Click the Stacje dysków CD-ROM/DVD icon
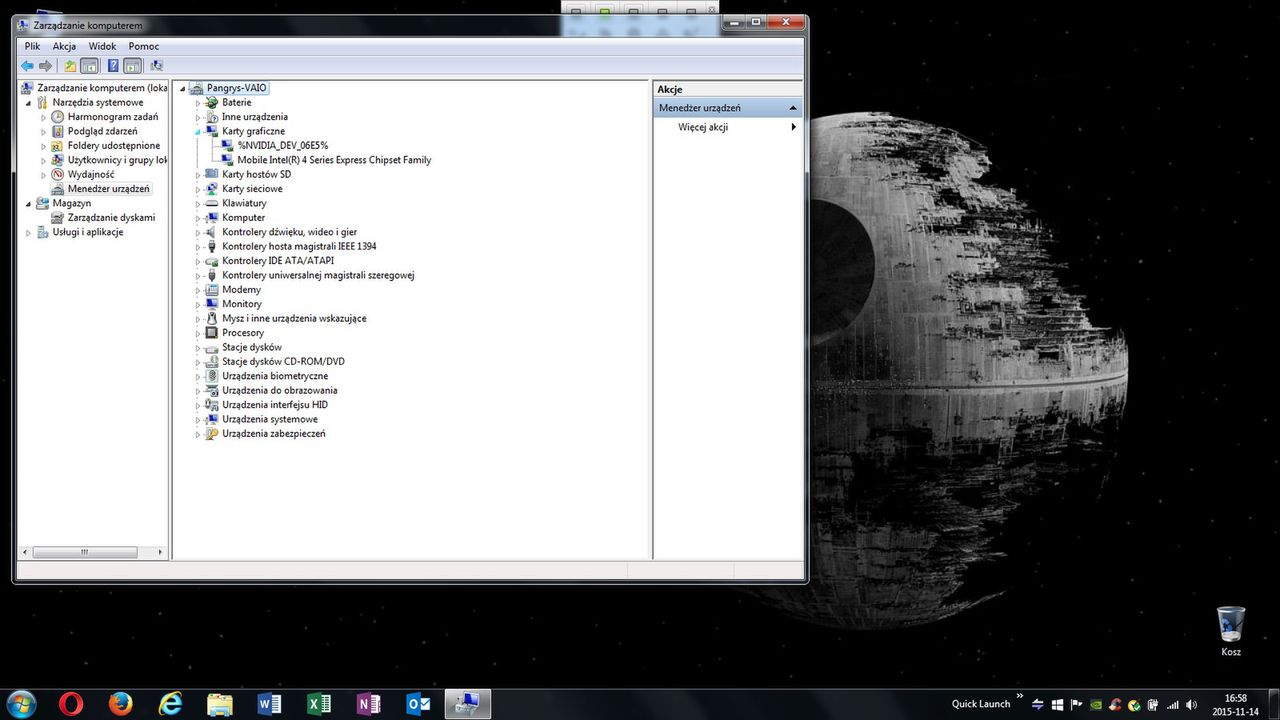The height and width of the screenshot is (720, 1280). (212, 362)
